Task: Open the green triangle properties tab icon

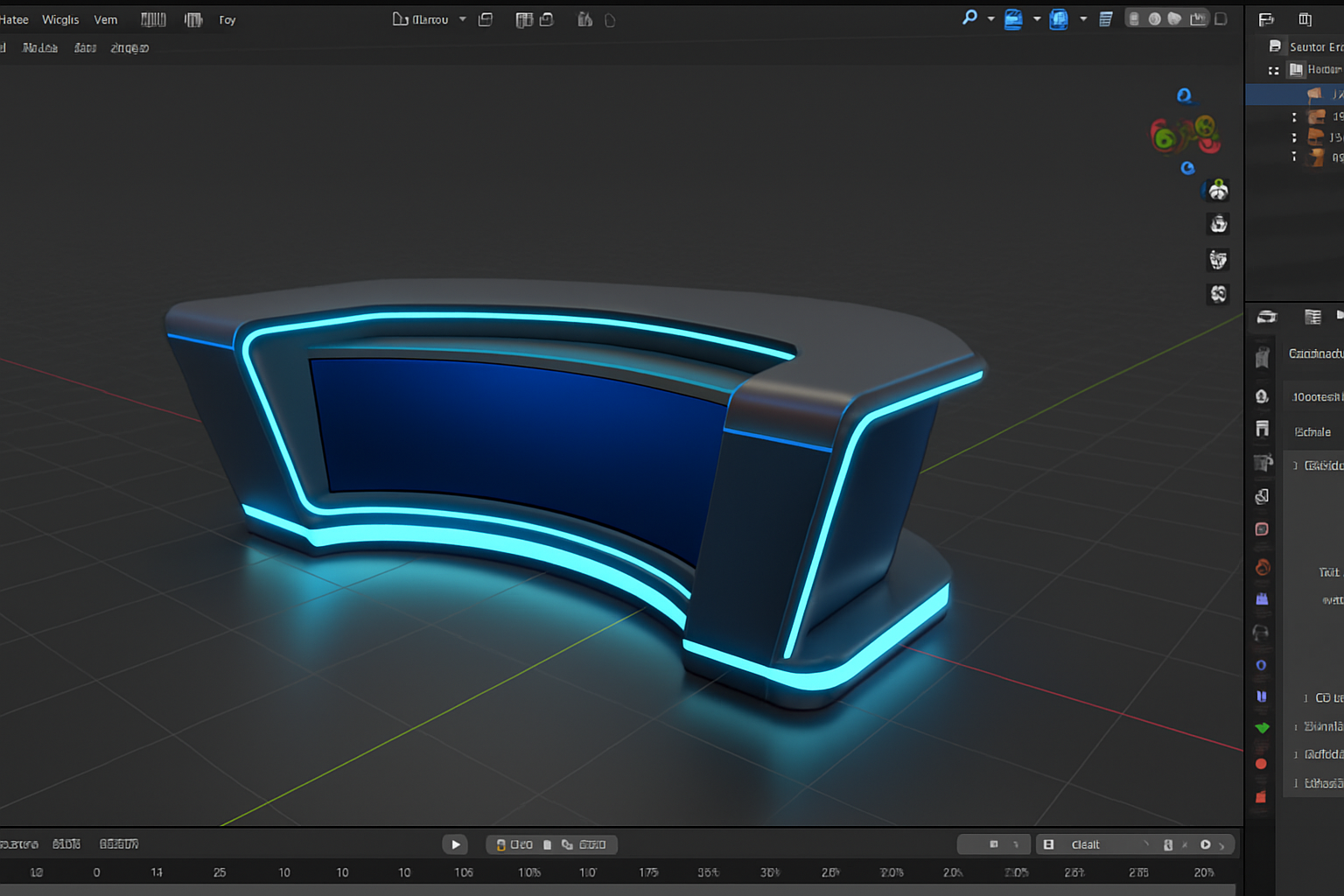Action: (1262, 727)
